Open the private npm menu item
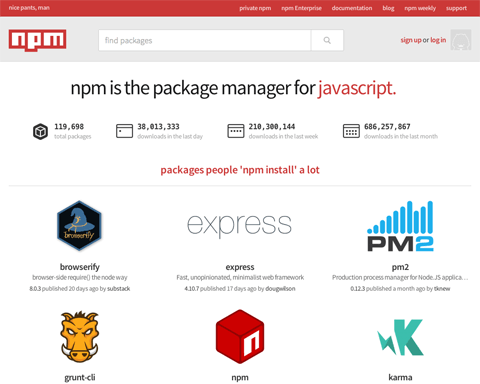The height and width of the screenshot is (384, 480). tap(255, 8)
